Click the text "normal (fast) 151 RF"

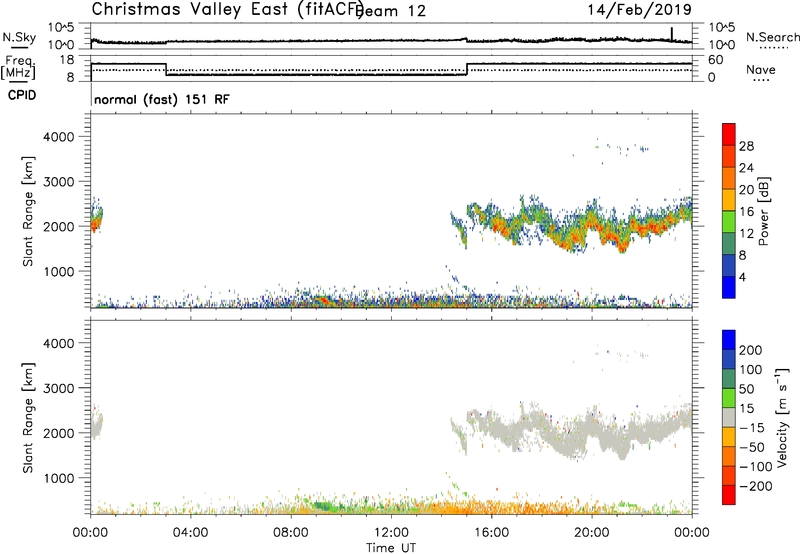(162, 99)
